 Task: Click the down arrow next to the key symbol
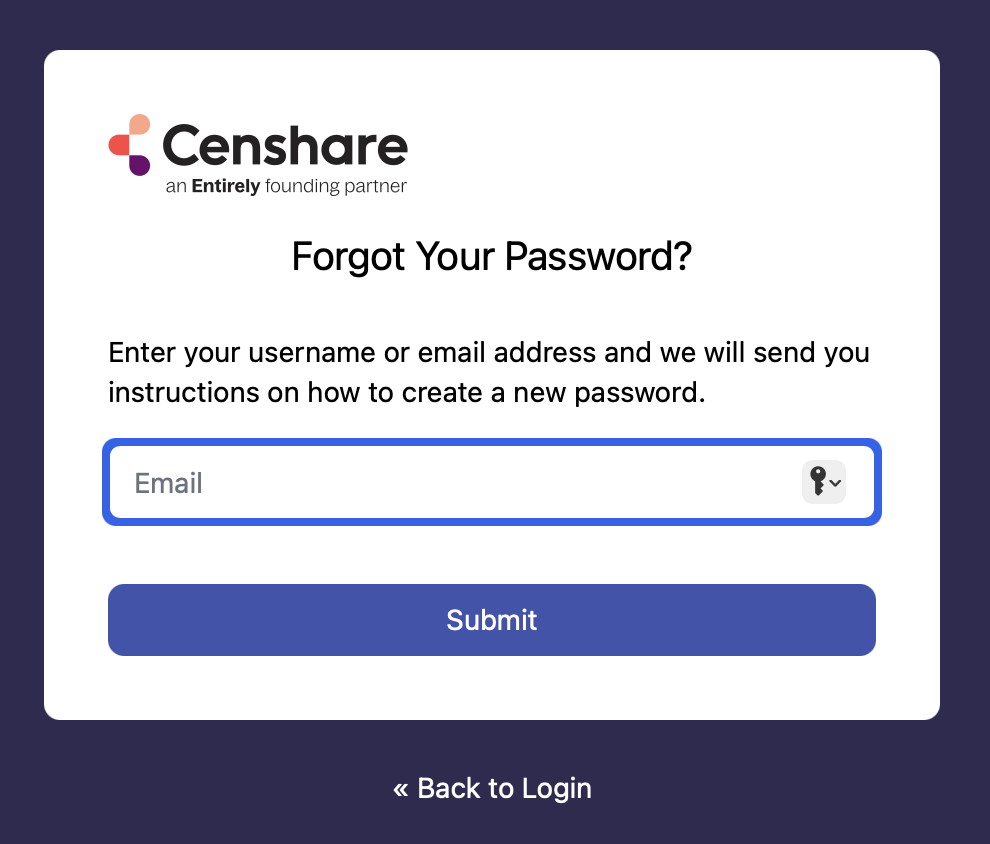pos(835,483)
